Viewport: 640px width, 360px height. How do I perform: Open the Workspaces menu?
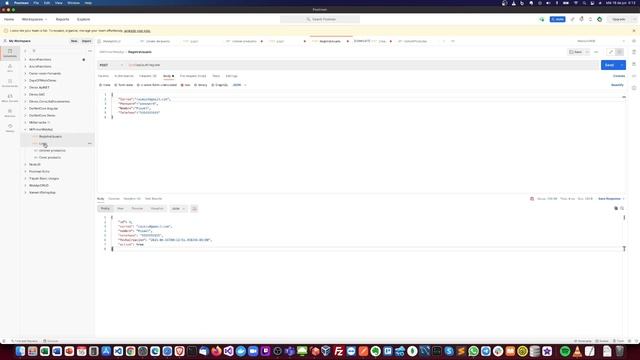pyautogui.click(x=34, y=19)
